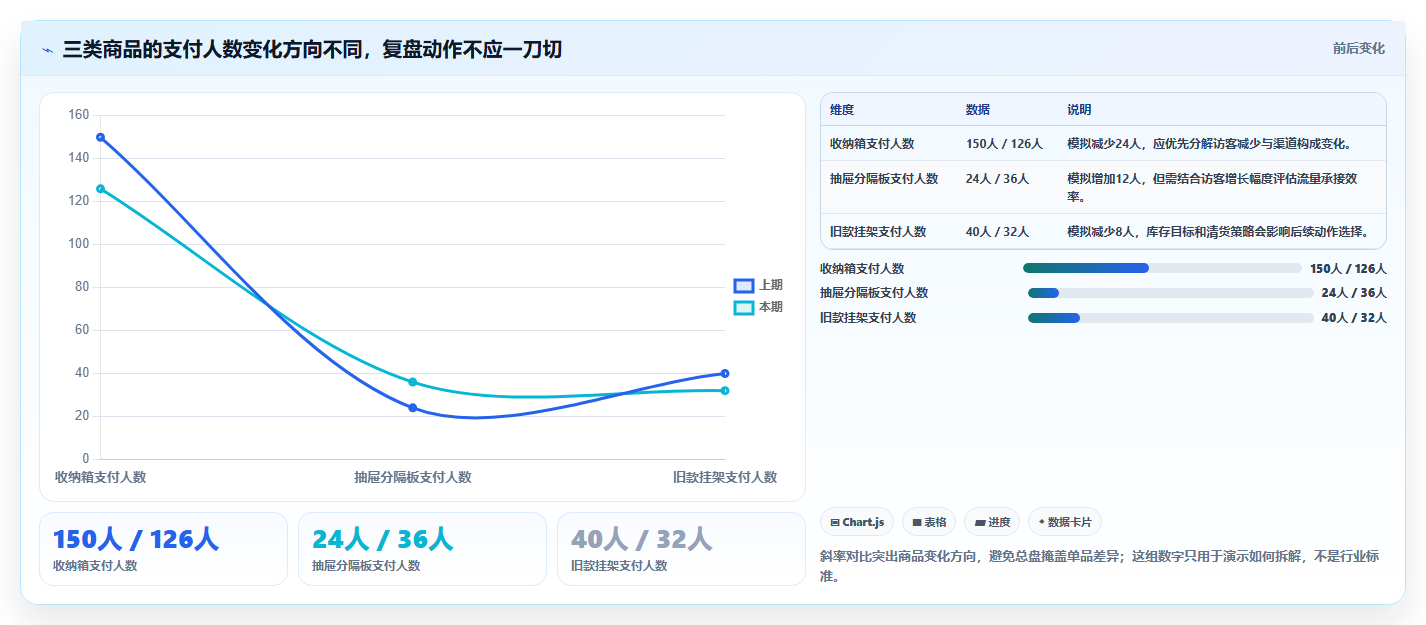
Task: Click the footer note starting 斜率对比
Action: click(1099, 565)
